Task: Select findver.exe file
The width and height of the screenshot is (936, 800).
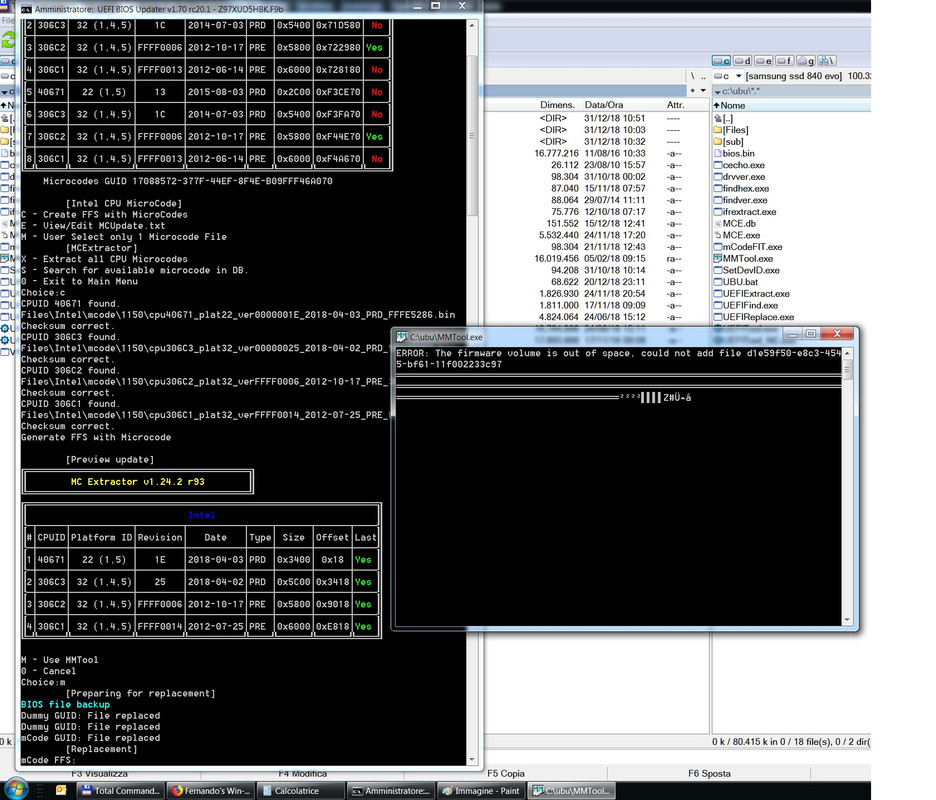Action: tap(741, 200)
